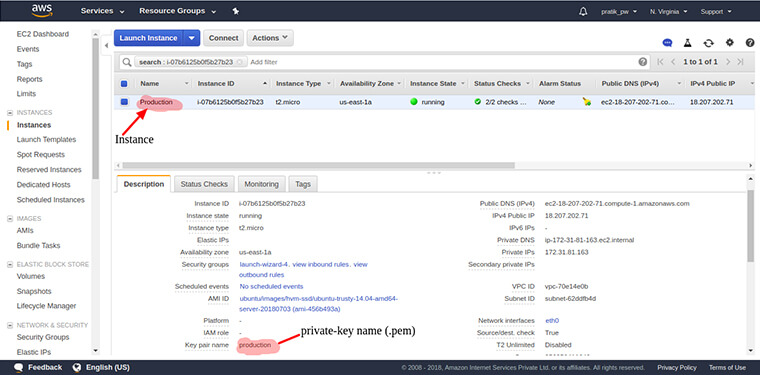Open the help question mark icon in toolbar
Image resolution: width=760 pixels, height=375 pixels.
pyautogui.click(x=750, y=43)
